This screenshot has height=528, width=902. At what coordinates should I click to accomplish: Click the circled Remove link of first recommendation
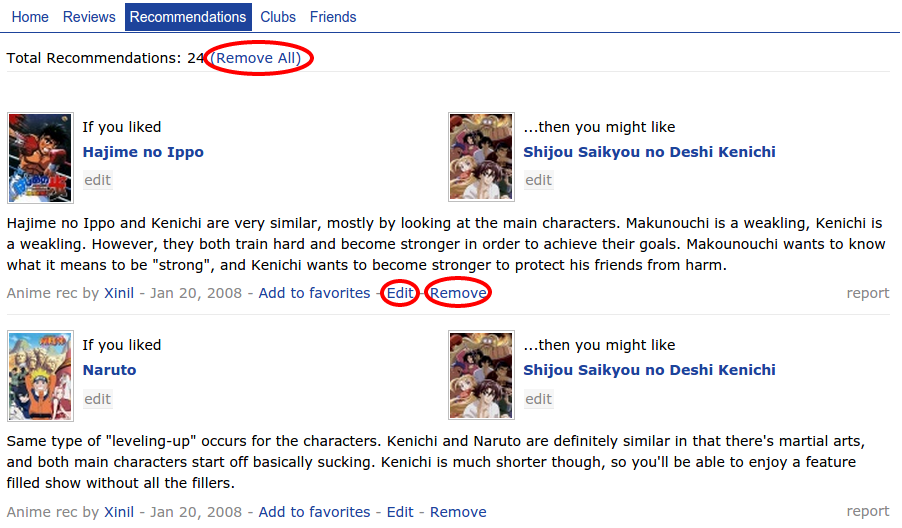pyautogui.click(x=458, y=293)
